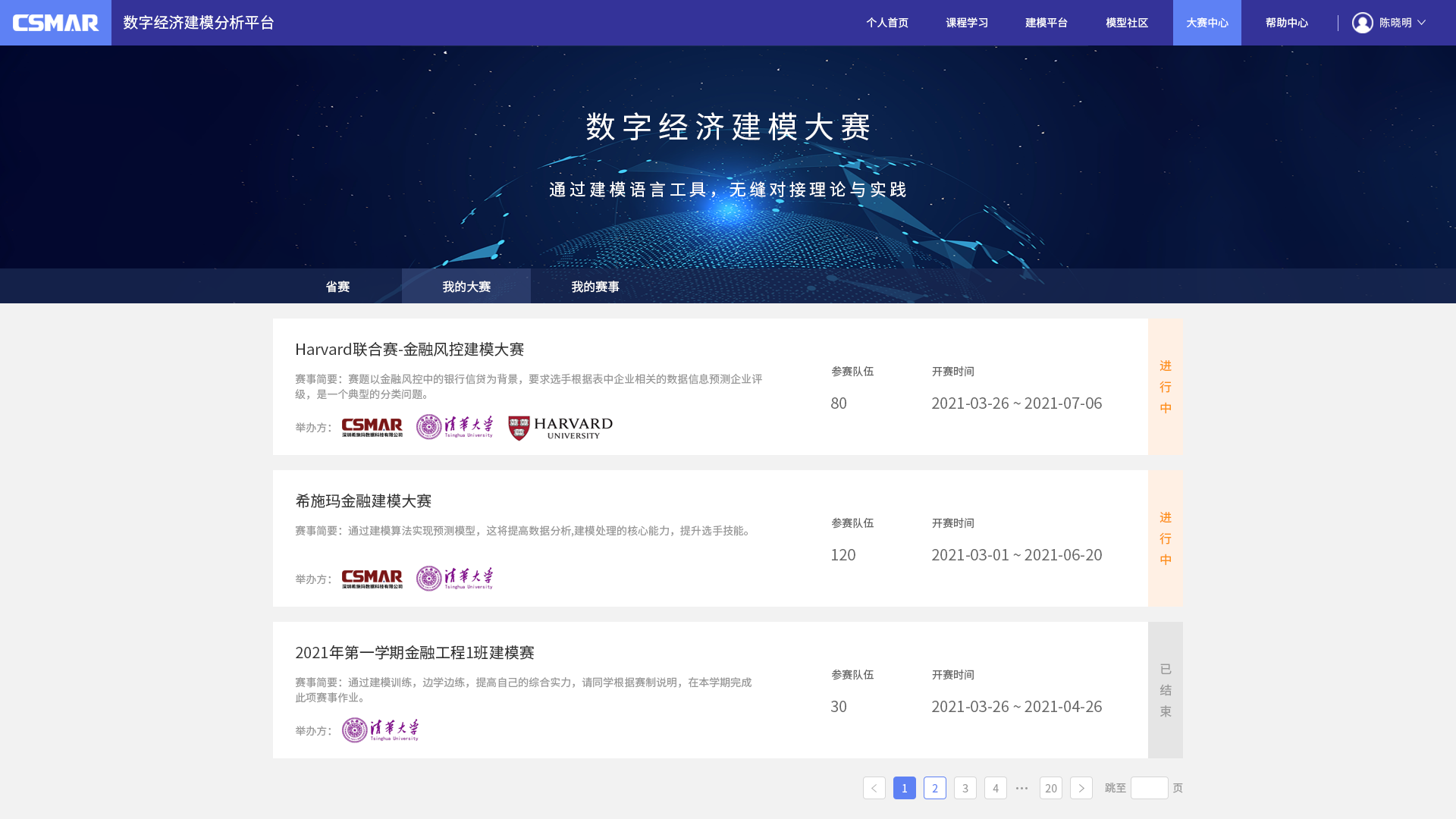Open Harvard联合赛-金融风控建模大赛 title link
Screen dimensions: 1456x819
[x=409, y=349]
